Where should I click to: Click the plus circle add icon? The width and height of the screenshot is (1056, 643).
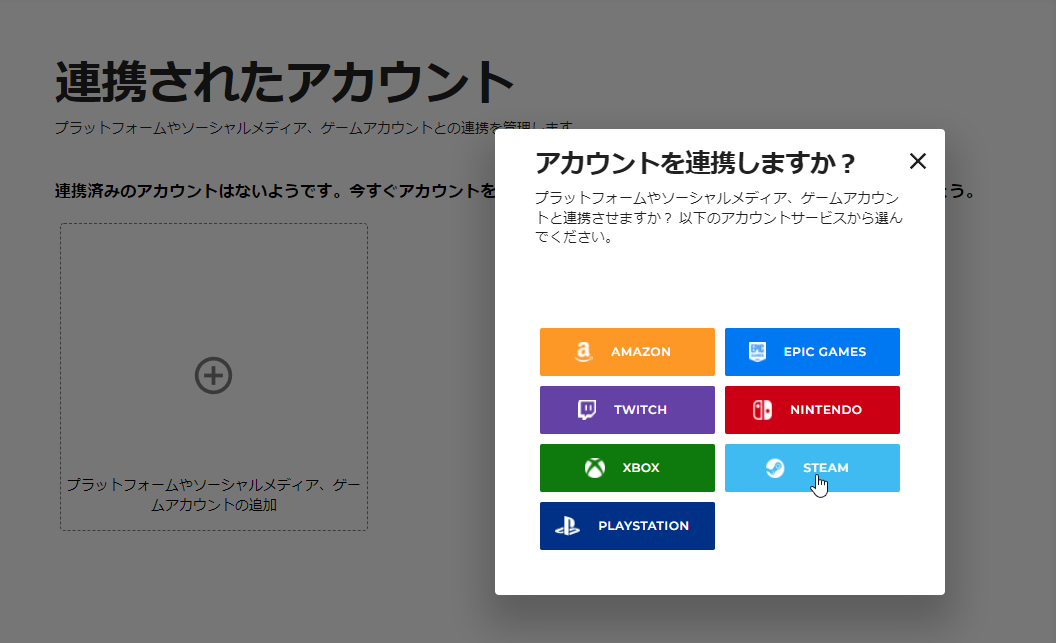[x=213, y=375]
